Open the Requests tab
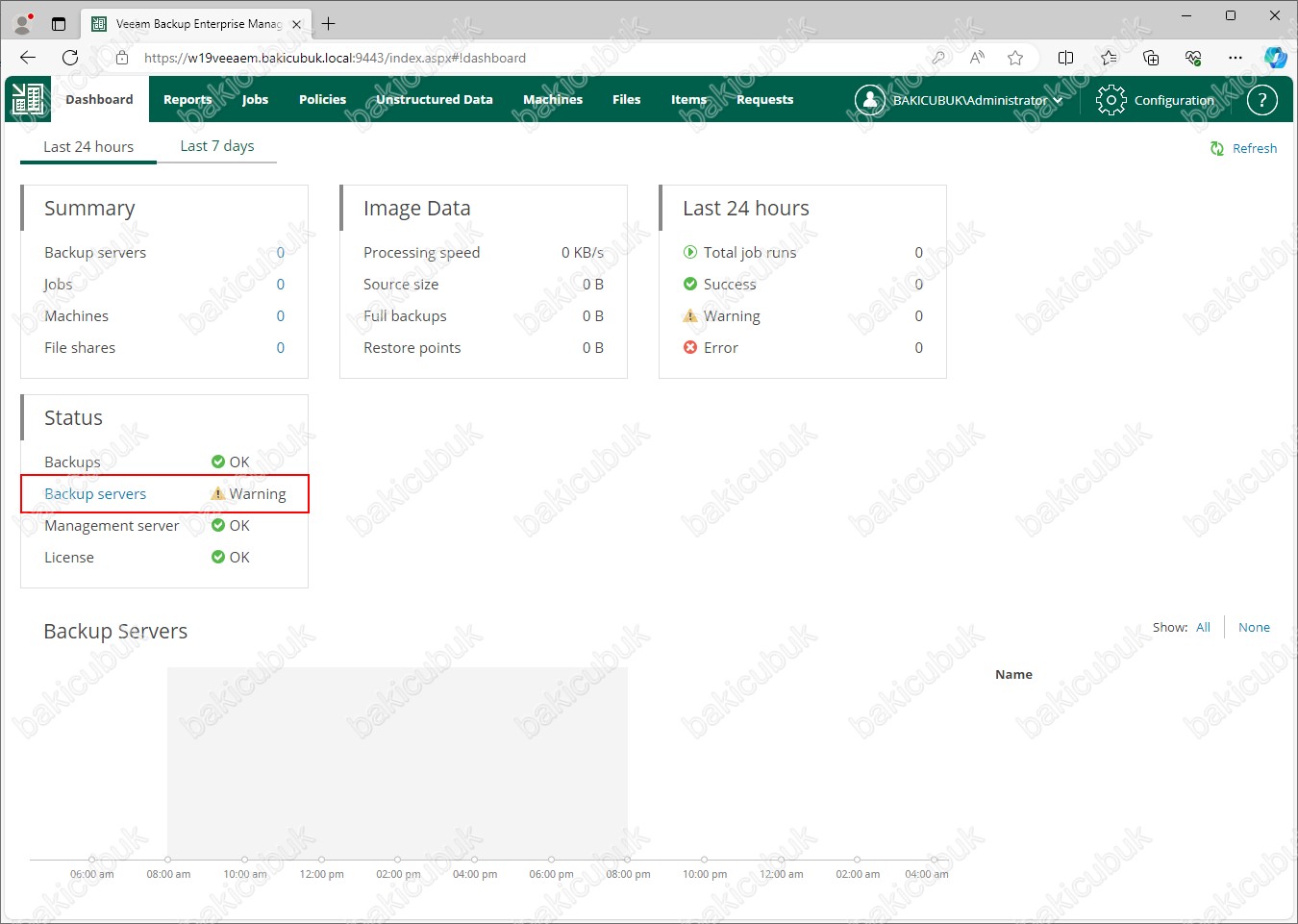1298x924 pixels. [x=764, y=99]
